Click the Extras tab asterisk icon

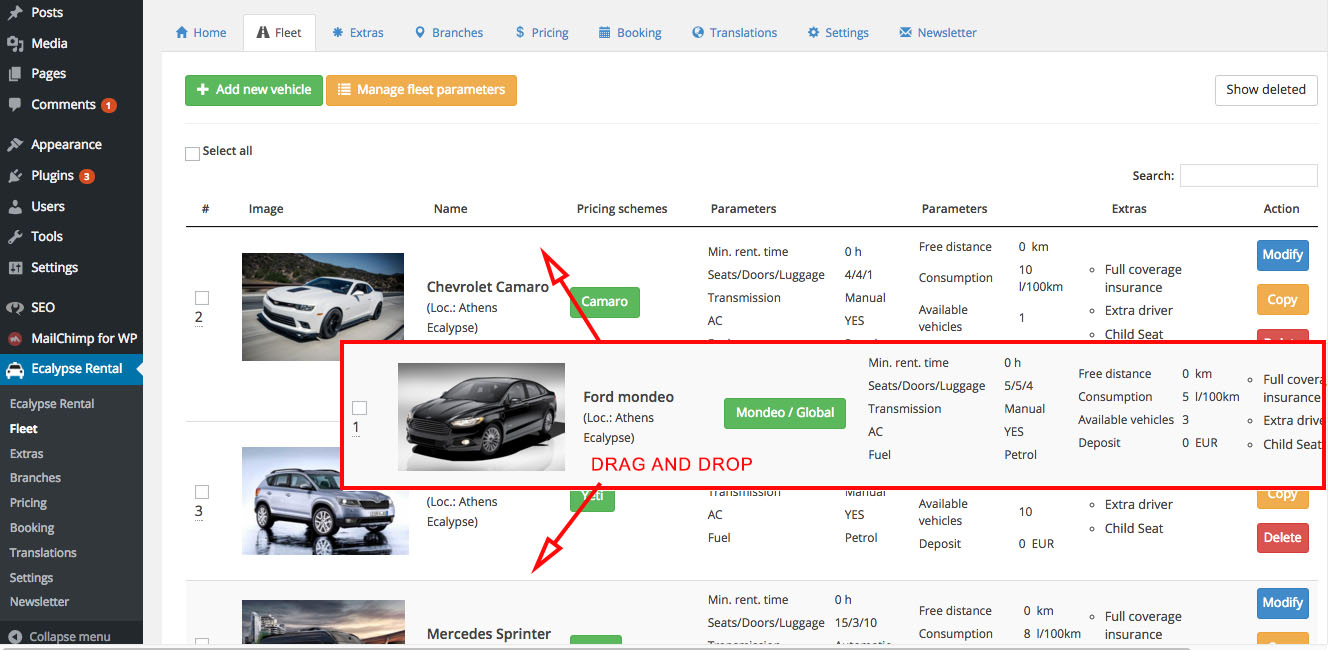339,32
